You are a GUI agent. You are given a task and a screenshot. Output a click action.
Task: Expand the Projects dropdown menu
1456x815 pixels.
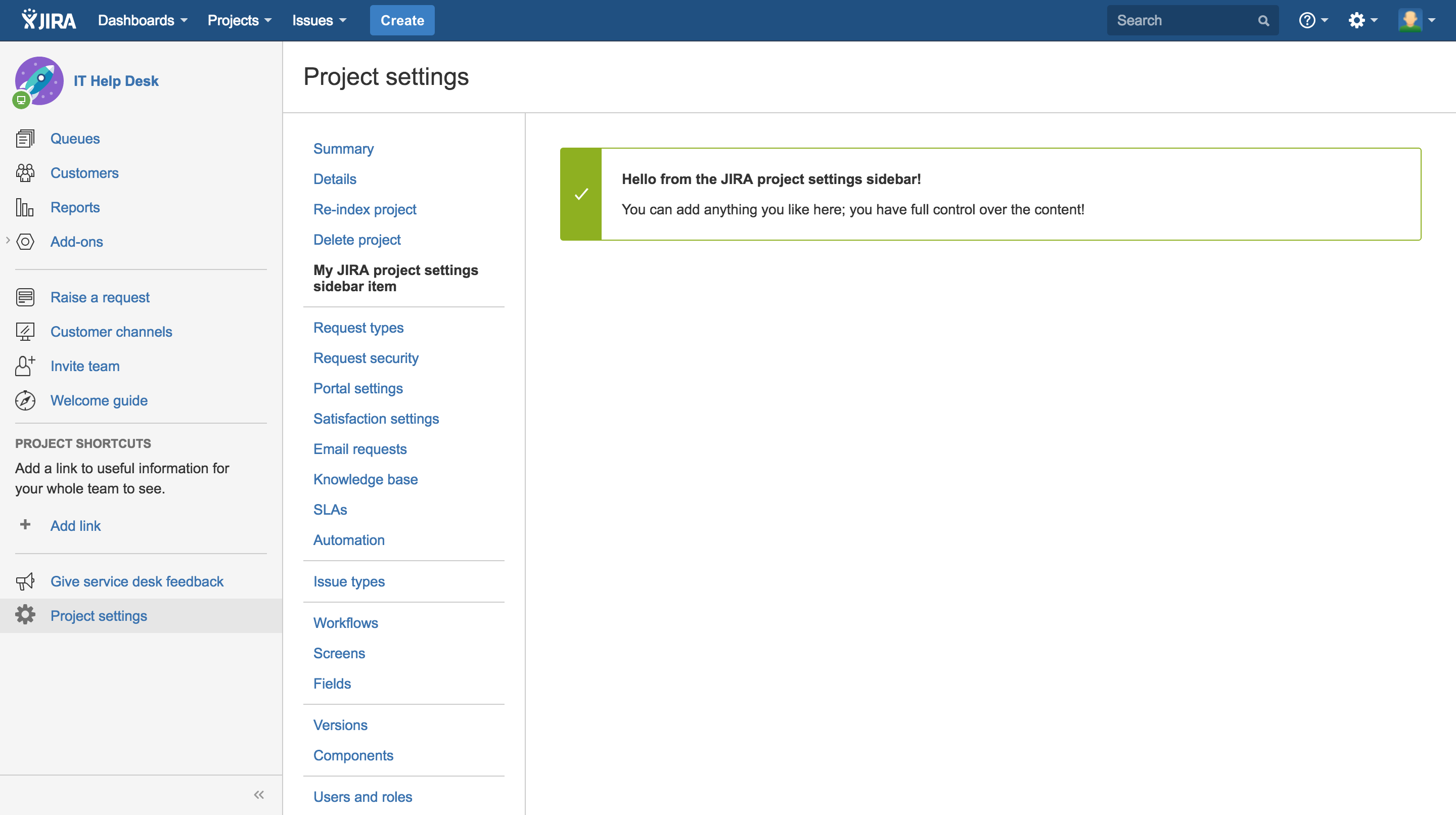[238, 20]
